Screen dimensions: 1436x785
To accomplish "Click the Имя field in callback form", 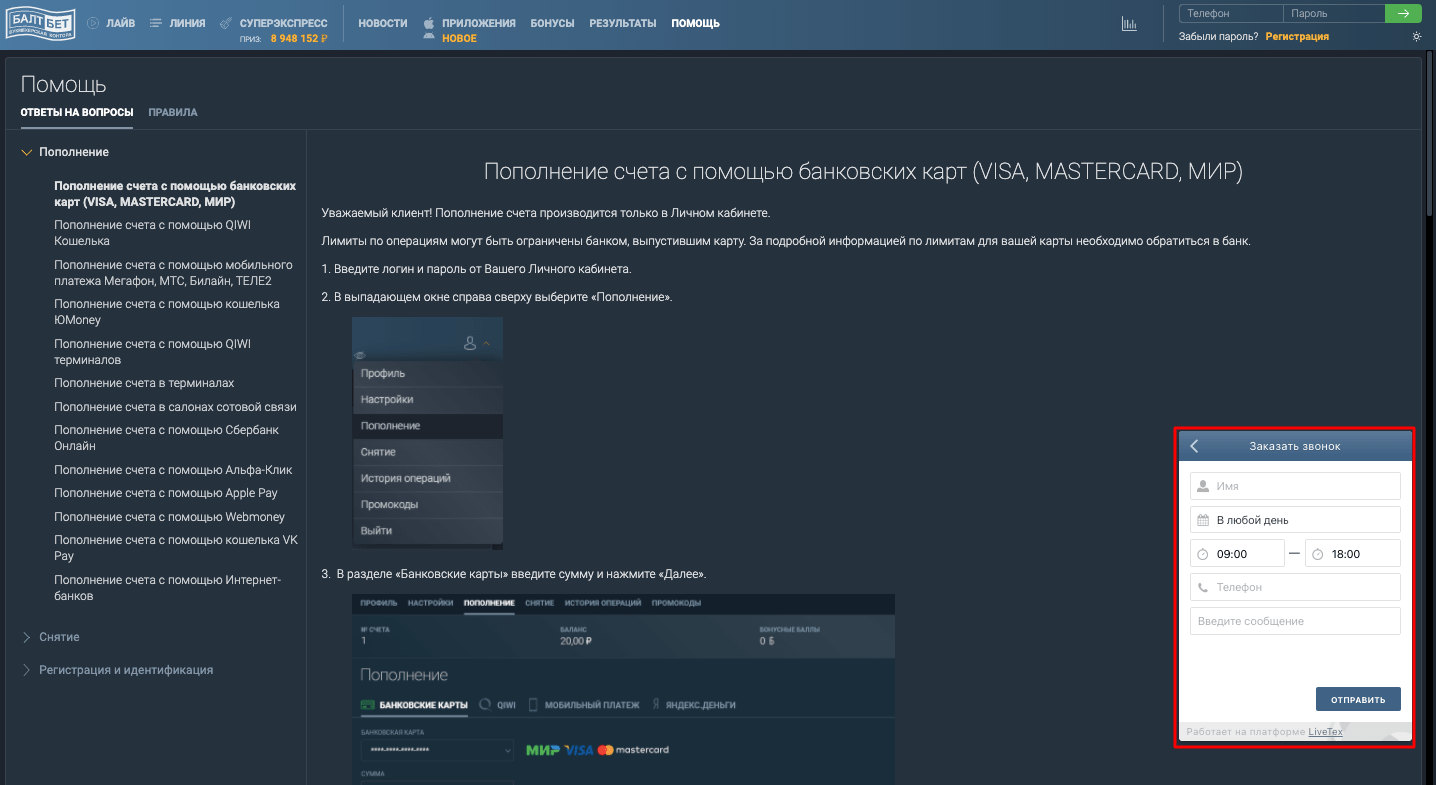I will point(1295,486).
